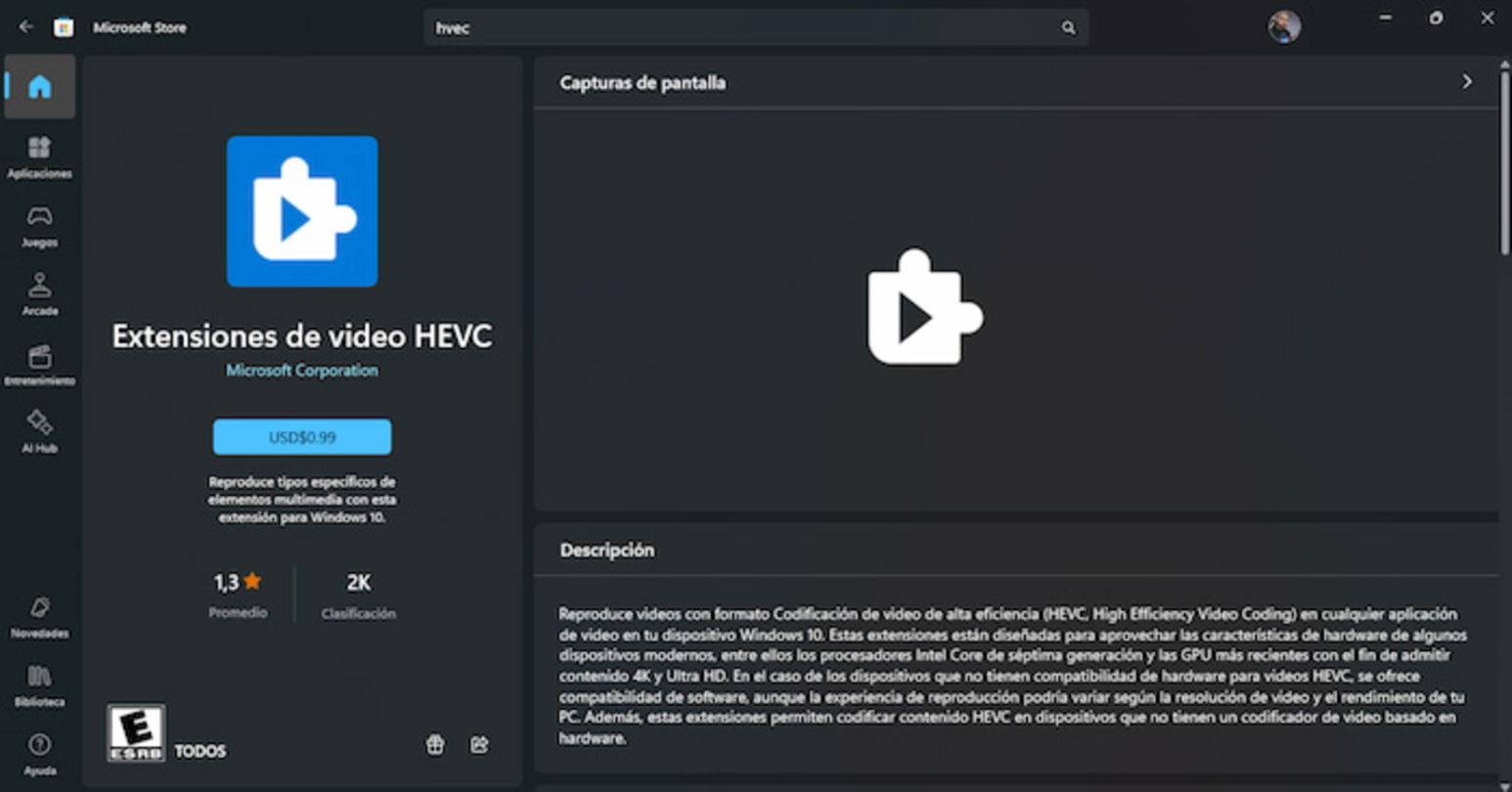Open Arcade in the sidebar

click(39, 294)
